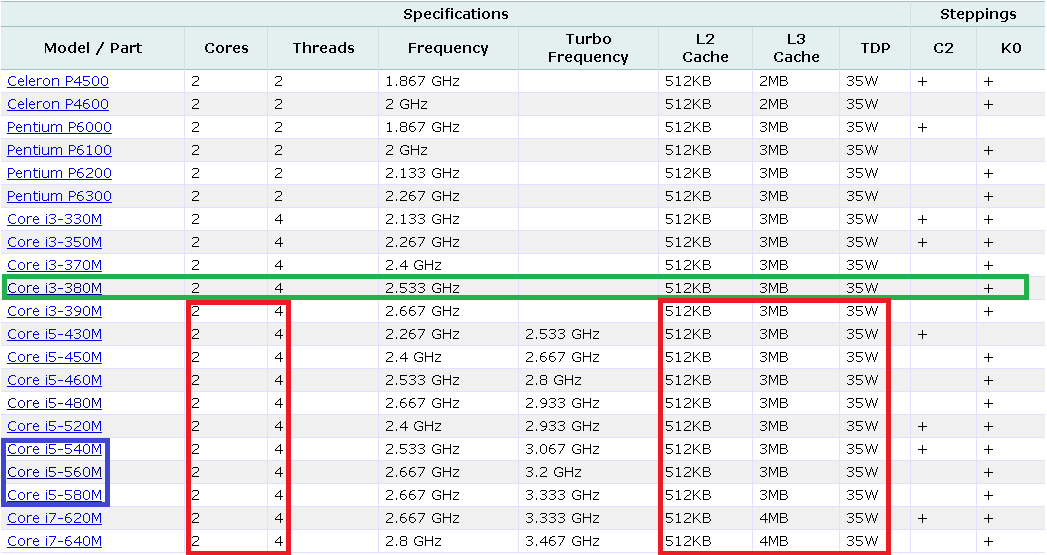Click the Turbo Frequency column header
The width and height of the screenshot is (1047, 555).
pos(588,48)
